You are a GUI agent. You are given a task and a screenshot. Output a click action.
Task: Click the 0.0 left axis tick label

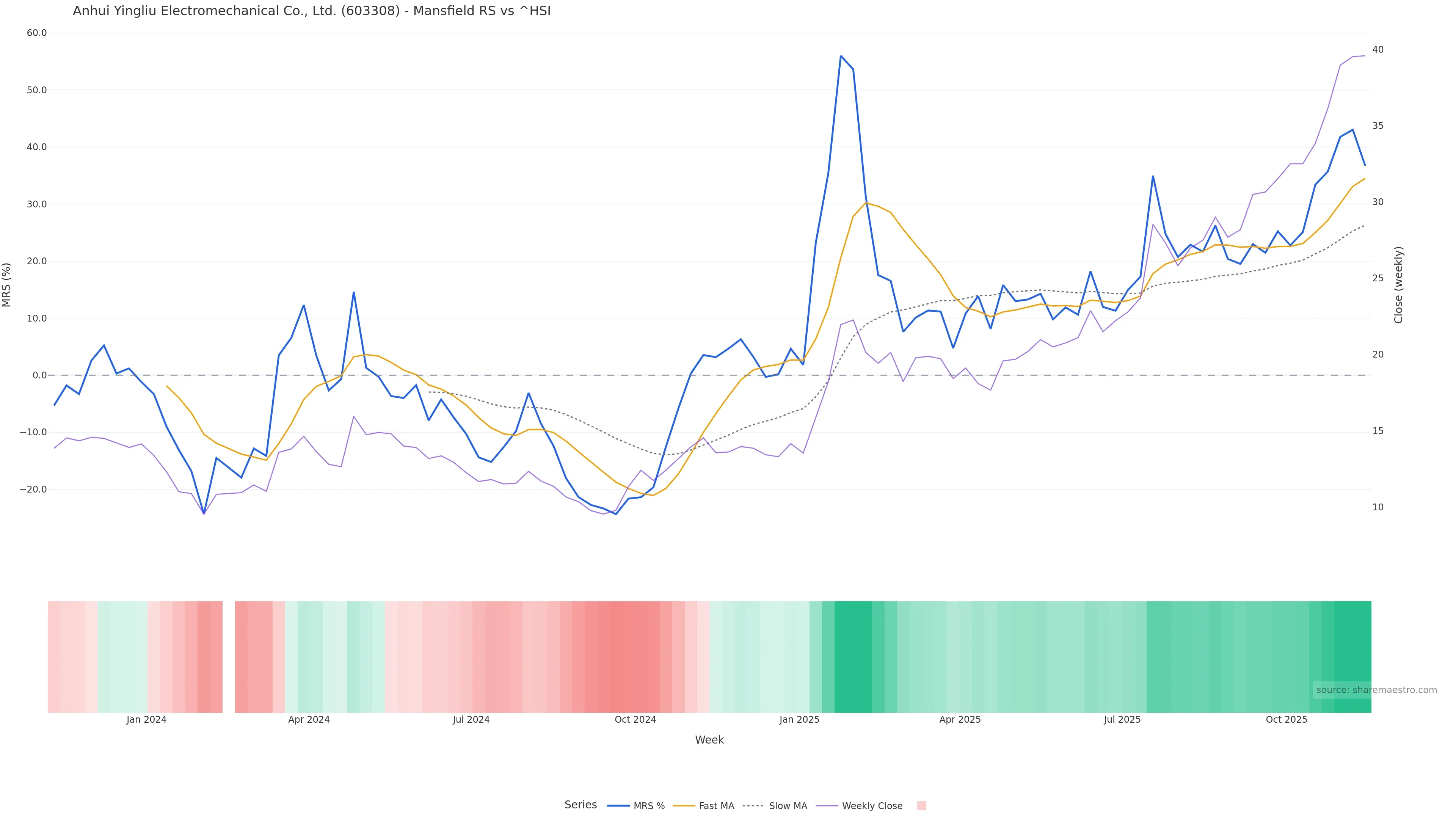coord(39,375)
